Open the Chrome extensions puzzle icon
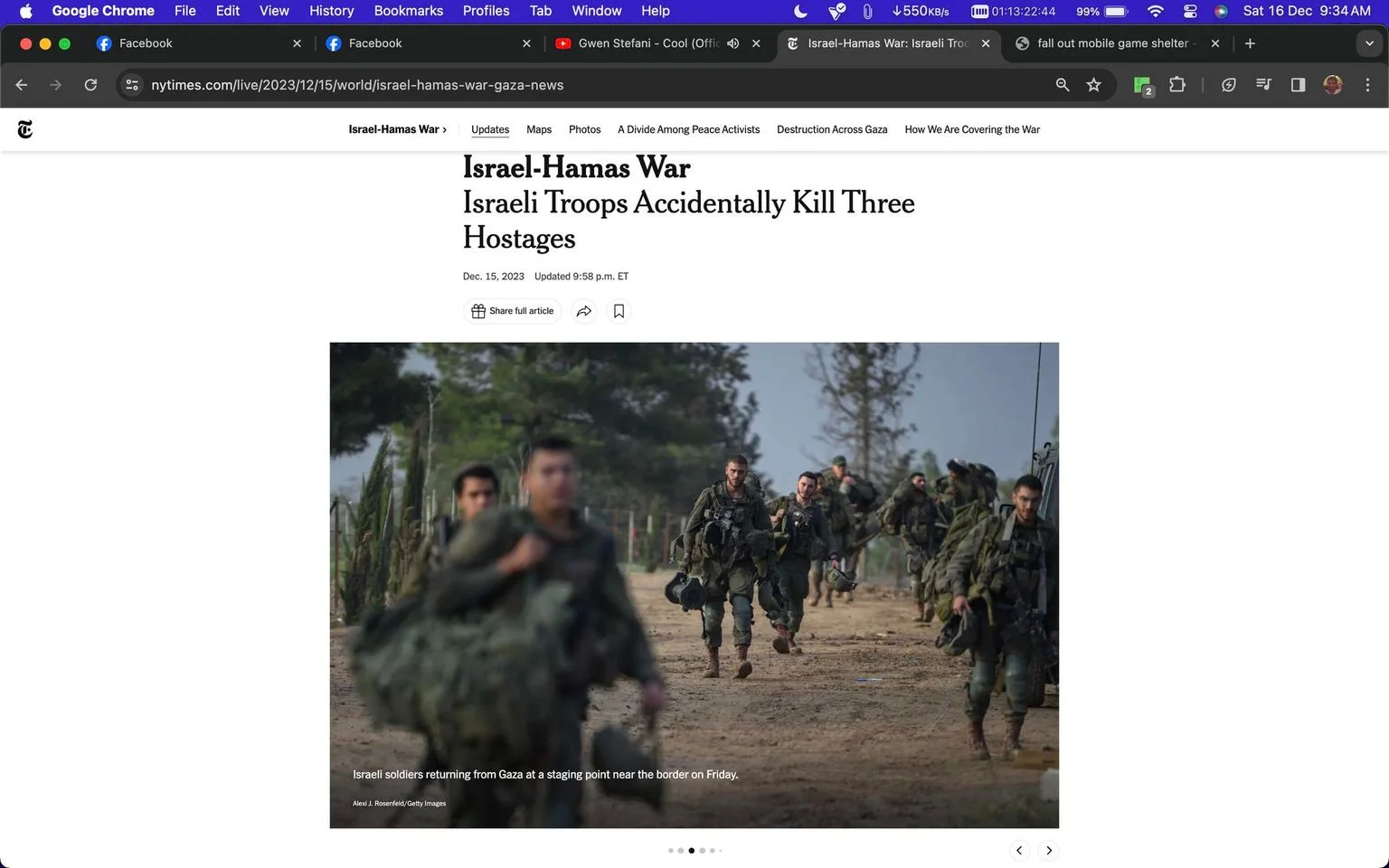 (x=1176, y=85)
